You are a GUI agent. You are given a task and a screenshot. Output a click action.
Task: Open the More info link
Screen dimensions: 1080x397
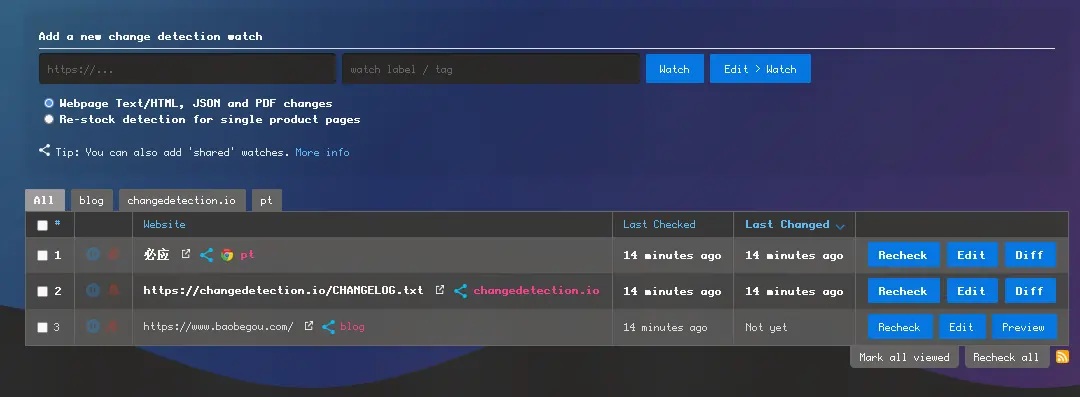coord(322,152)
